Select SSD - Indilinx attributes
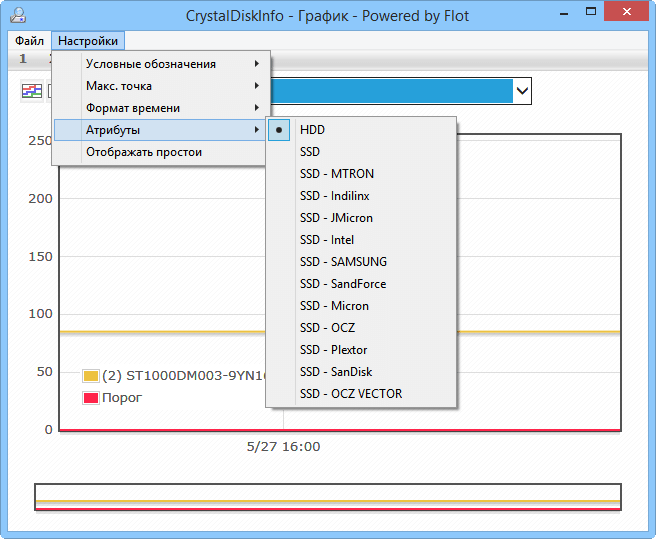The image size is (656, 539). point(361,196)
